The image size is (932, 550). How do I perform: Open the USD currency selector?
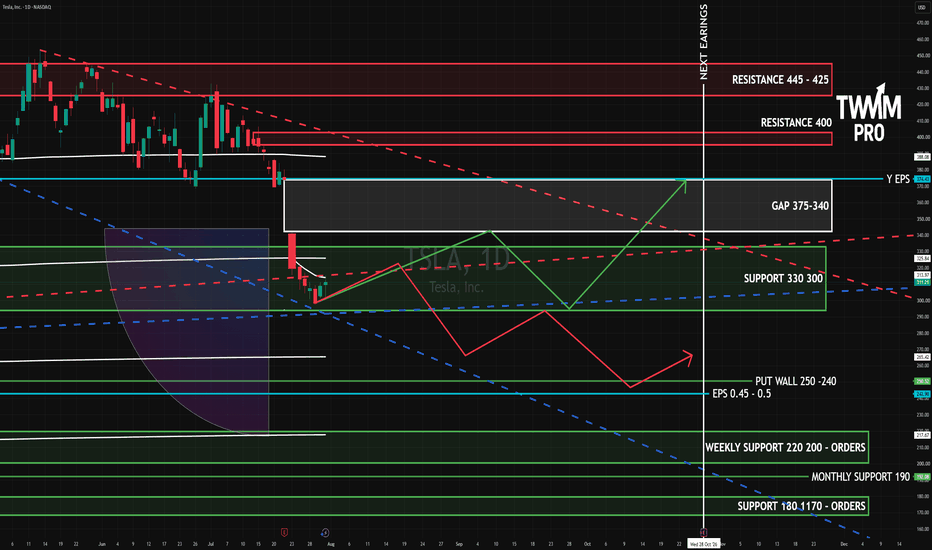pyautogui.click(x=922, y=7)
